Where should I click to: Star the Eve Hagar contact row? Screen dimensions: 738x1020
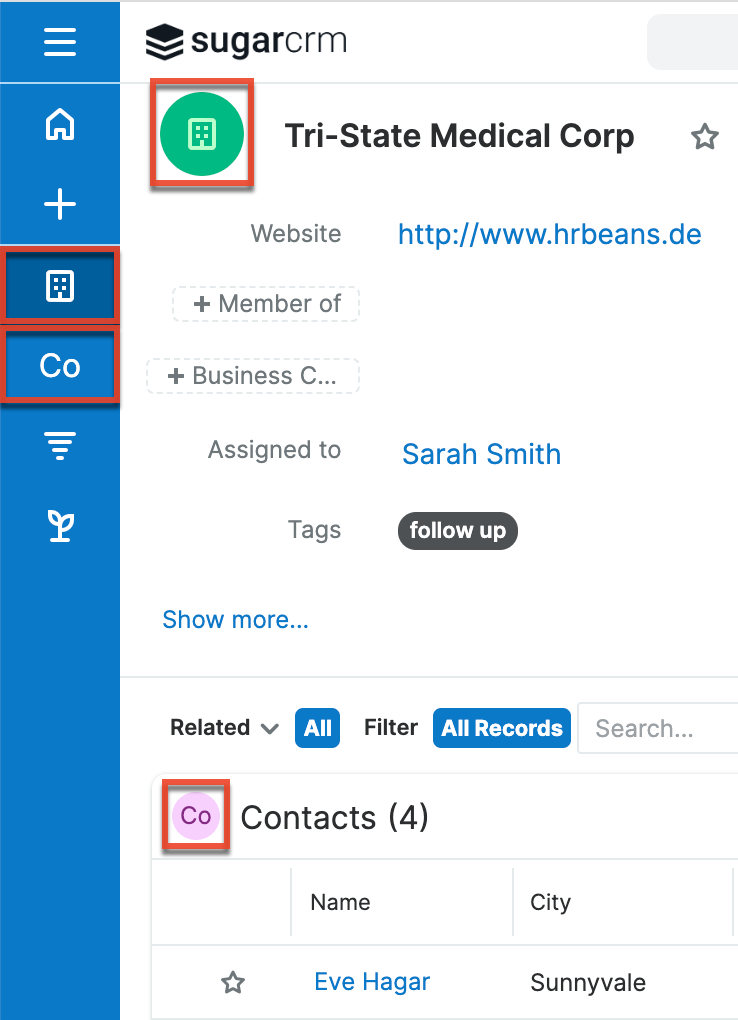click(x=233, y=983)
